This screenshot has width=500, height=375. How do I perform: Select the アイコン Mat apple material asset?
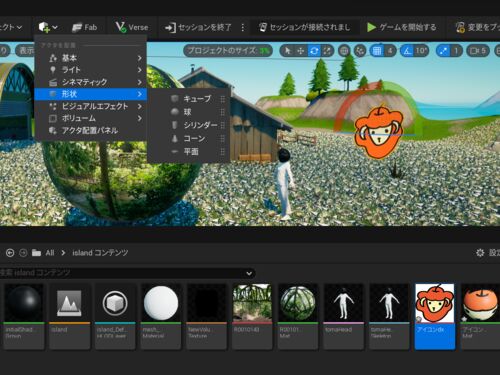480,316
